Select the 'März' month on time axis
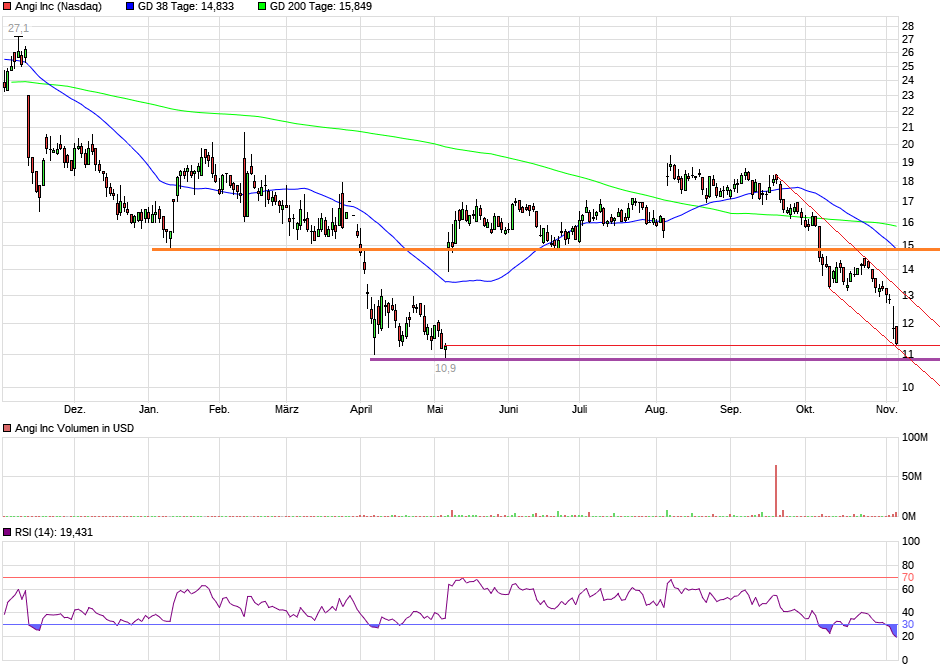 [x=286, y=409]
